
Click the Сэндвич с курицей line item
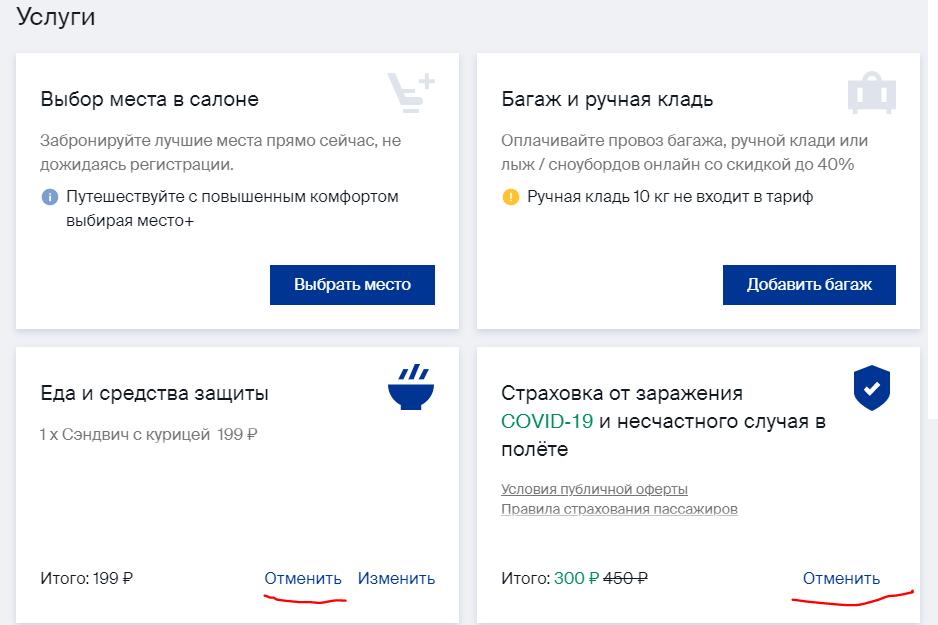pyautogui.click(x=148, y=434)
